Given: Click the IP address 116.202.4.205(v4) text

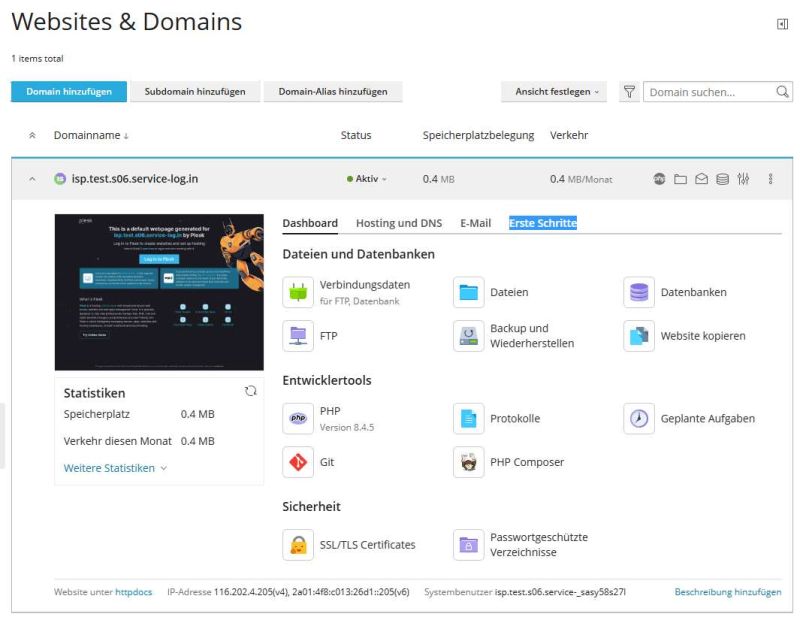Looking at the screenshot, I should (251, 592).
